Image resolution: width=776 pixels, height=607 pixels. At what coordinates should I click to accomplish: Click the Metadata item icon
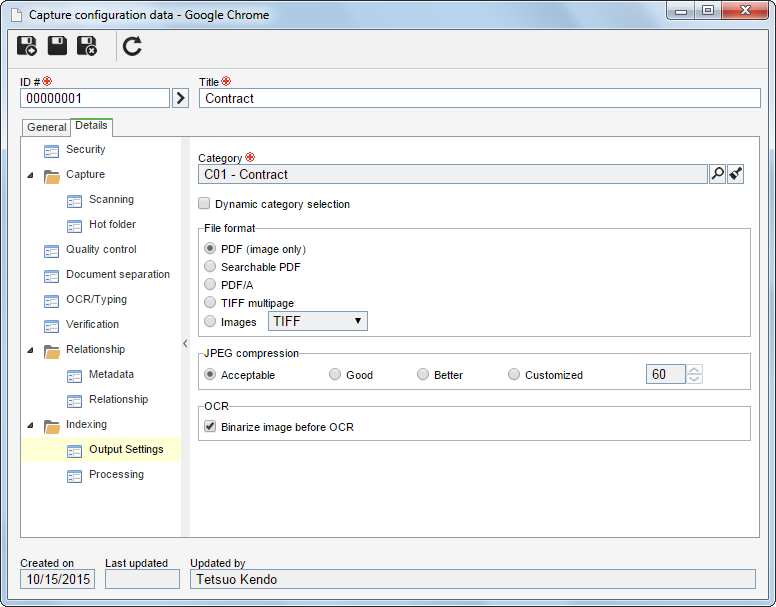point(74,376)
